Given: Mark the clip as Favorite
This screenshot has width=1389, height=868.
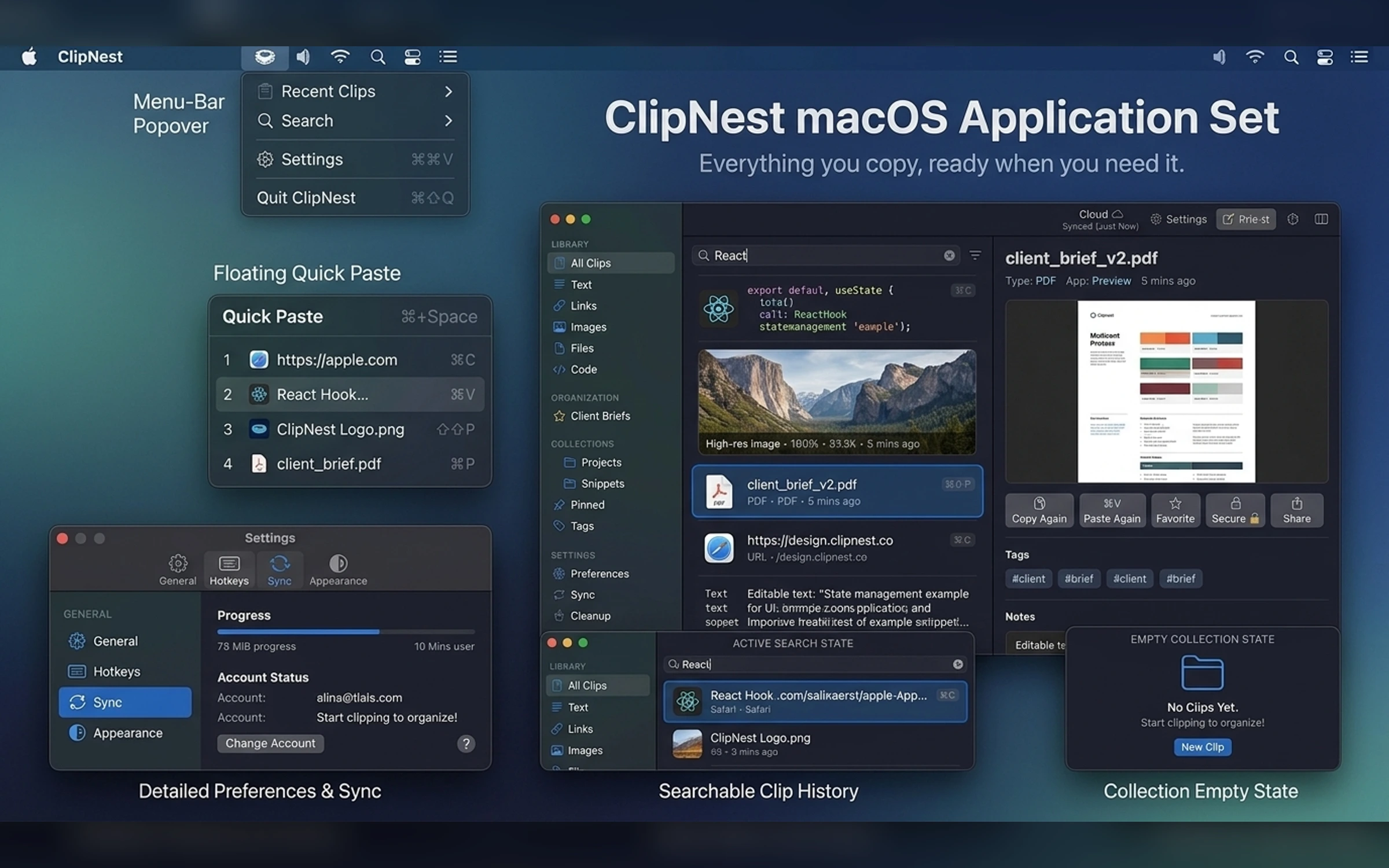Looking at the screenshot, I should click(x=1175, y=510).
